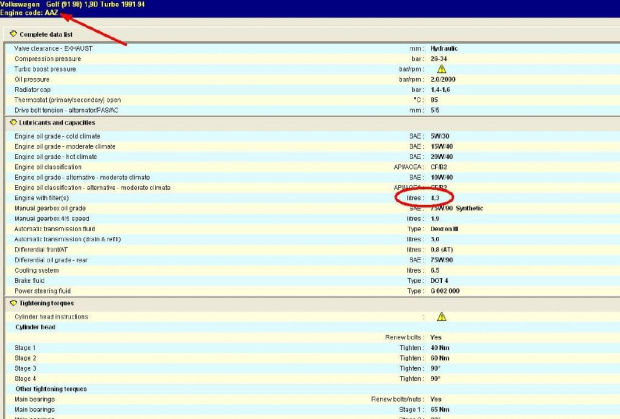Click the 5W/30 cold climate value
This screenshot has height=419, width=620.
click(440, 136)
